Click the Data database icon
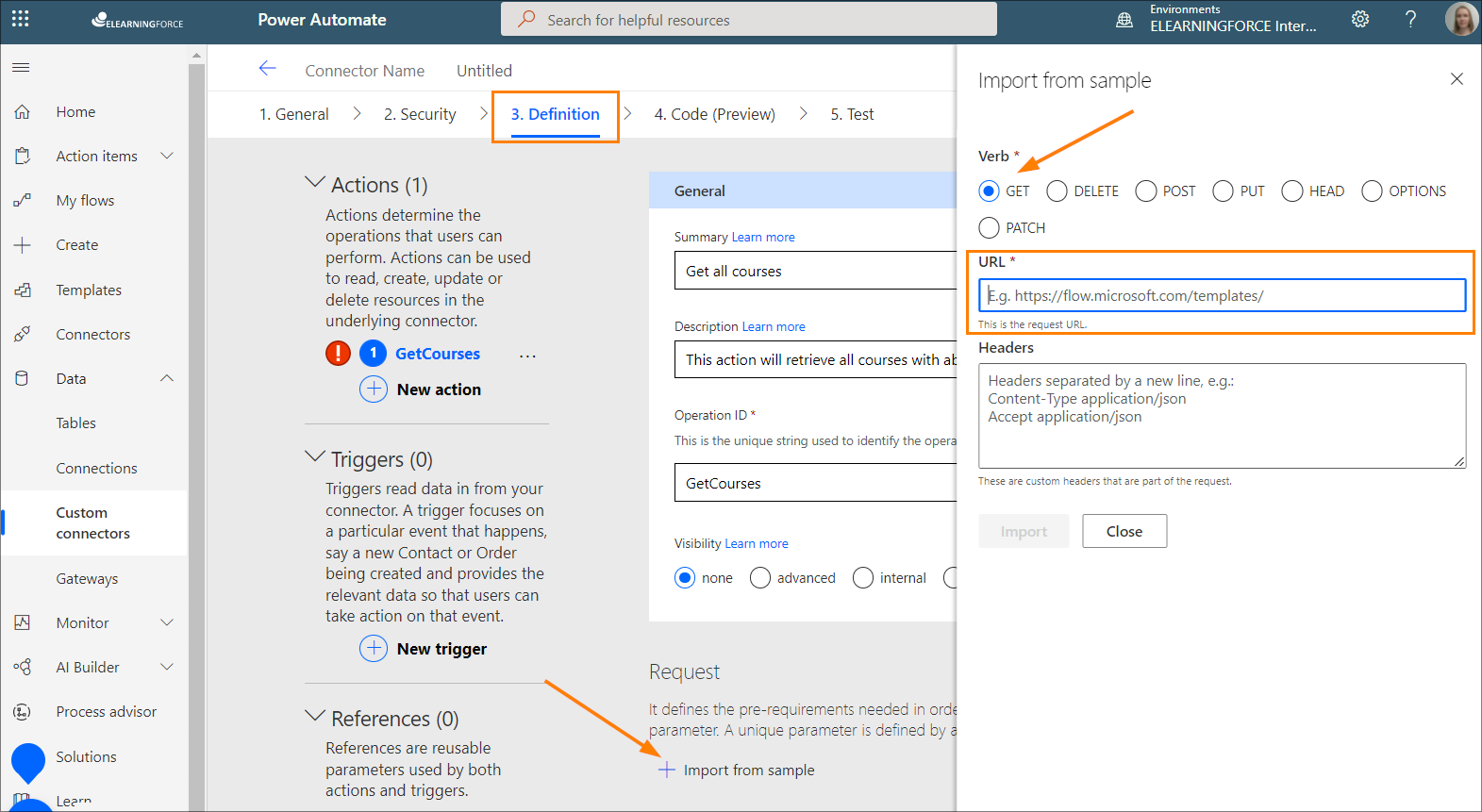Viewport: 1482px width, 812px height. tap(23, 378)
